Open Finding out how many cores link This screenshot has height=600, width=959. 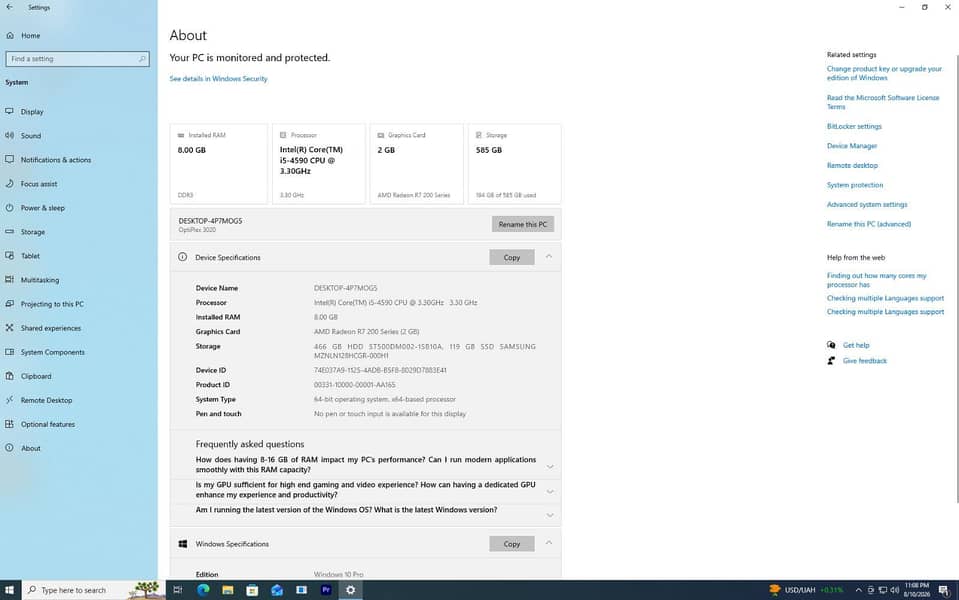(x=876, y=280)
